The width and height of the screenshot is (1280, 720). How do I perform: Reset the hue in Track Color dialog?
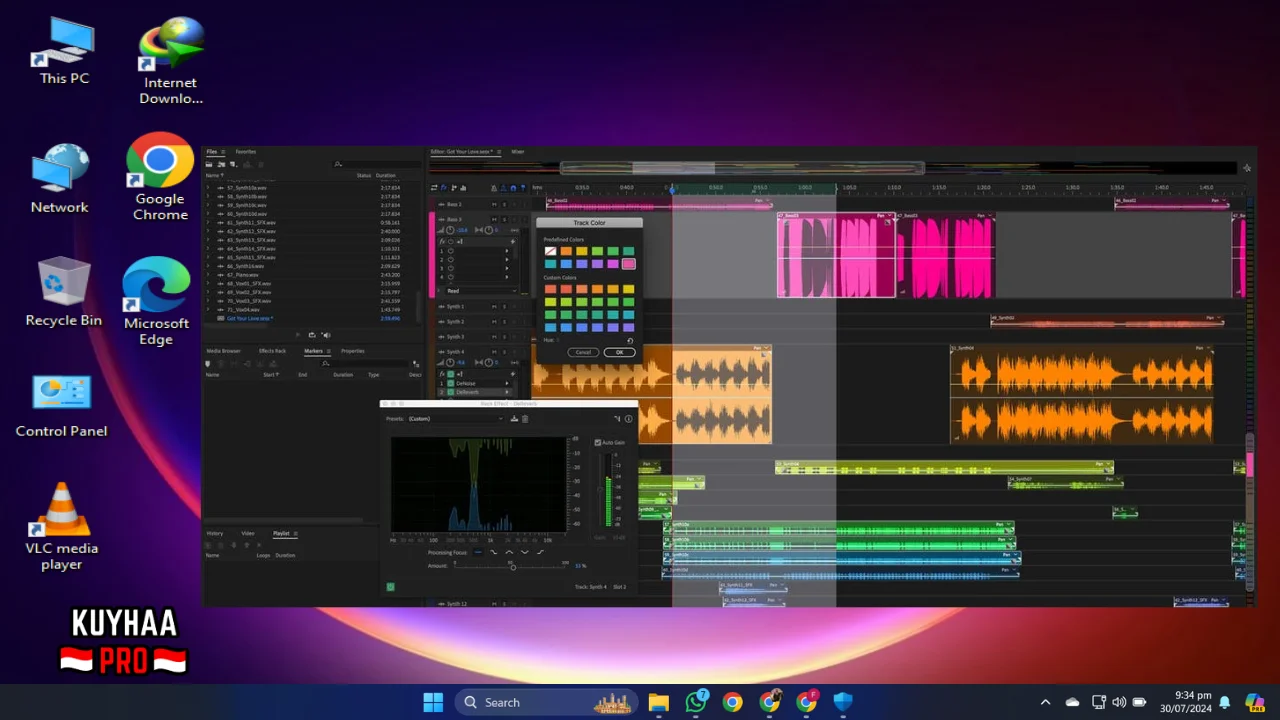click(630, 341)
